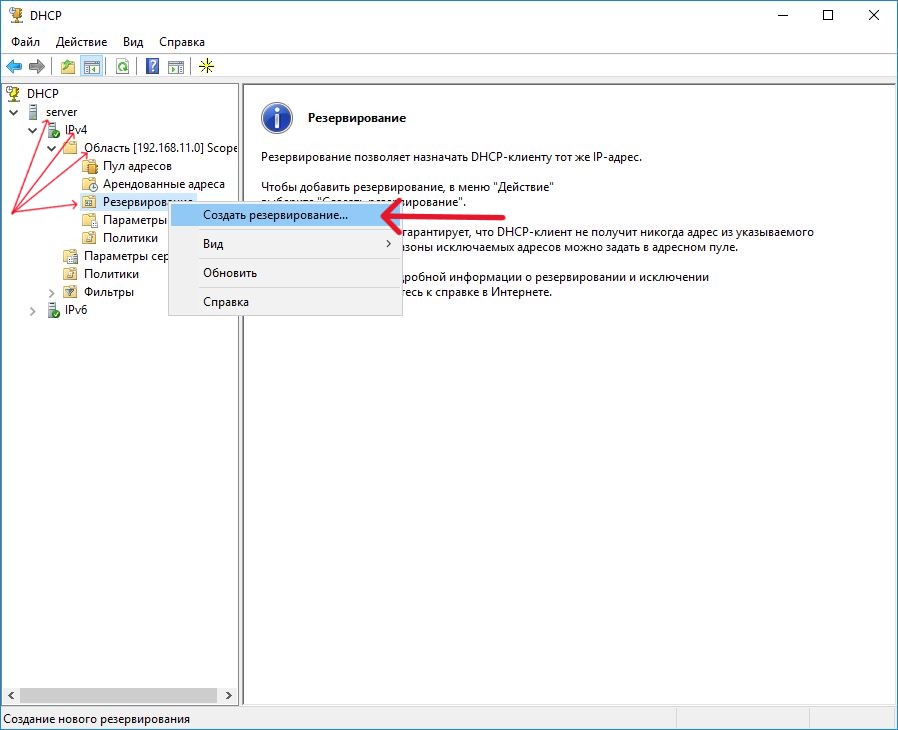Expand the Фильтры tree node
898x730 pixels.
tap(52, 292)
